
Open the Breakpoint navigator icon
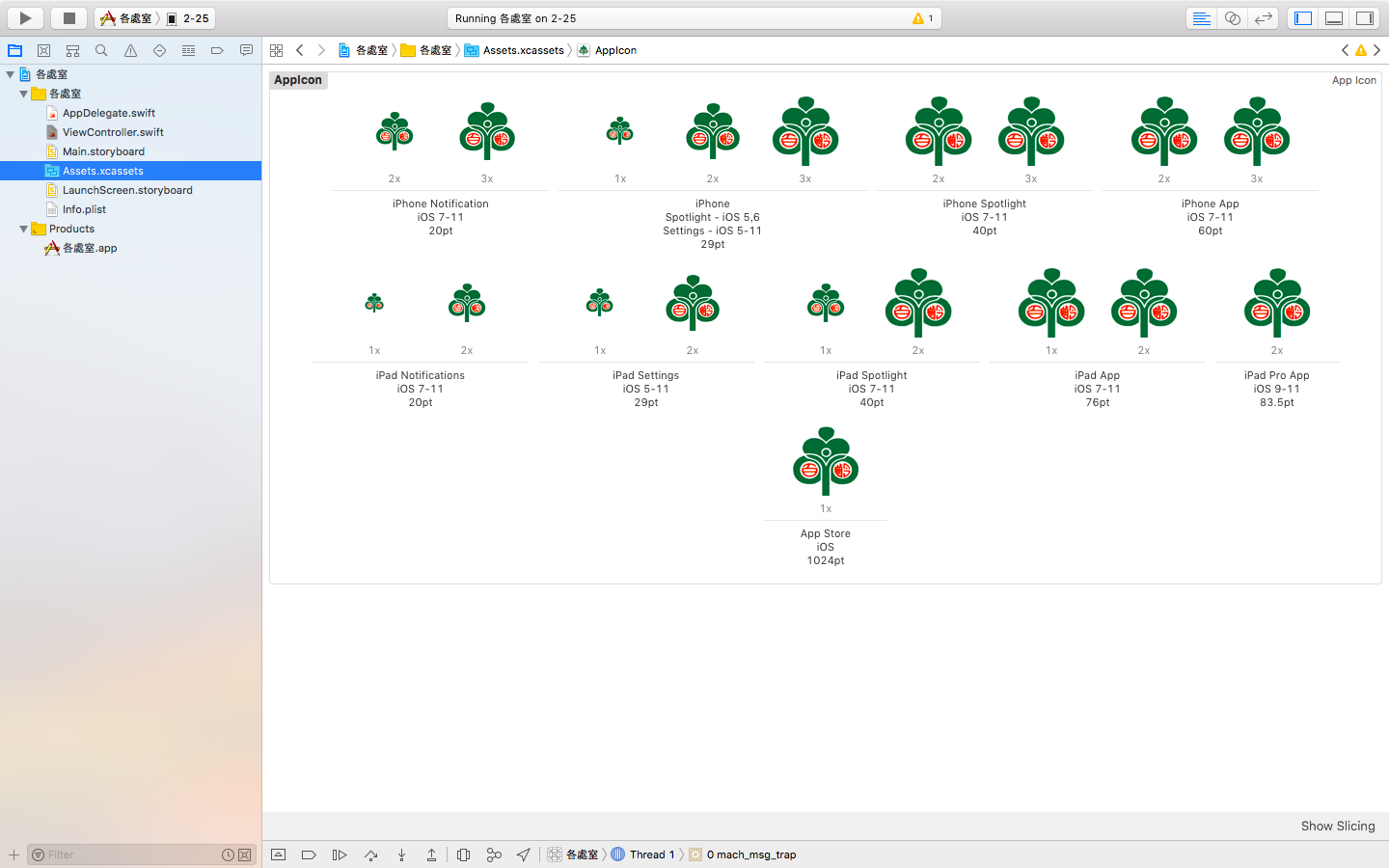[x=217, y=51]
